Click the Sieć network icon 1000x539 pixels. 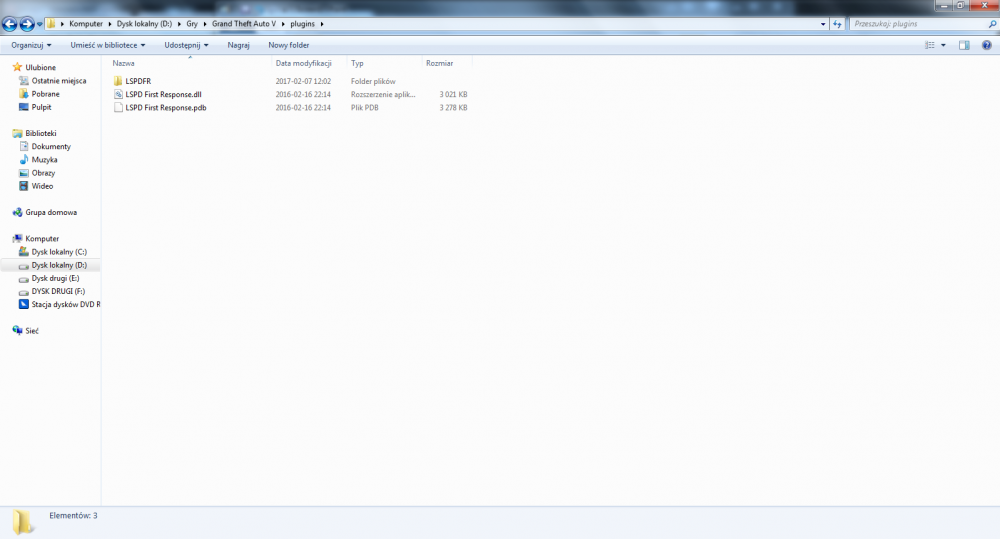click(17, 330)
